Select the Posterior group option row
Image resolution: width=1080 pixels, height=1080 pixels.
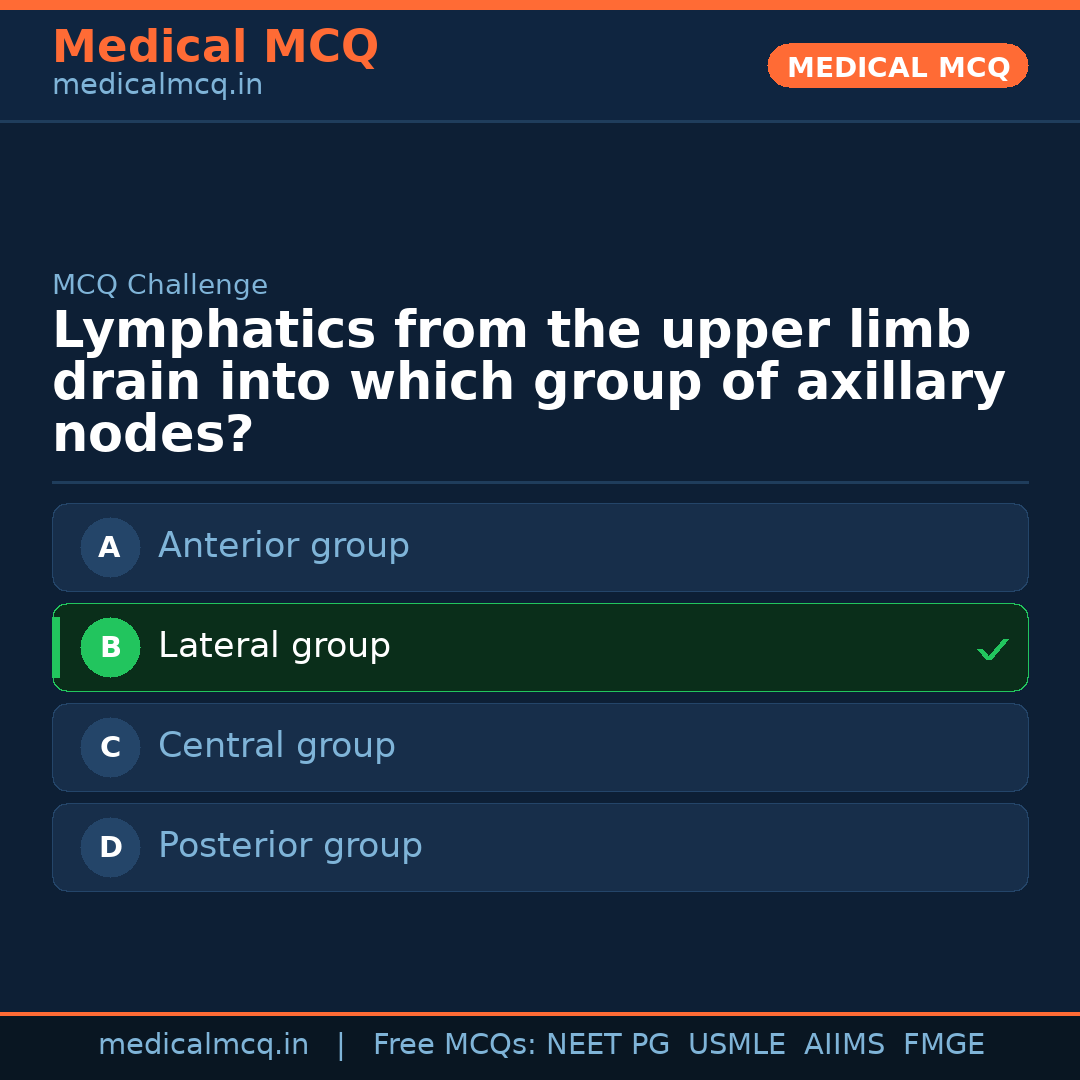point(540,847)
